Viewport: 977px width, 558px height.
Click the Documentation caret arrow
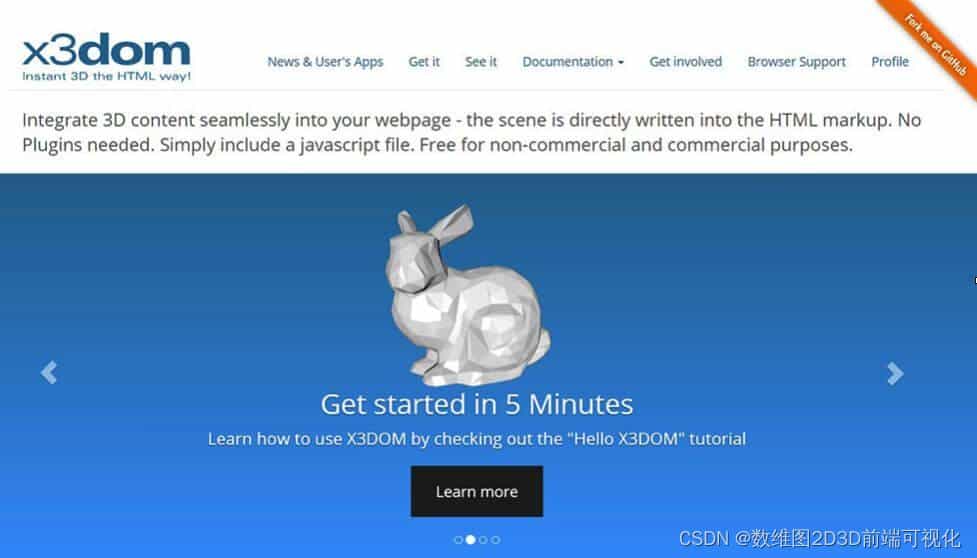[x=621, y=62]
